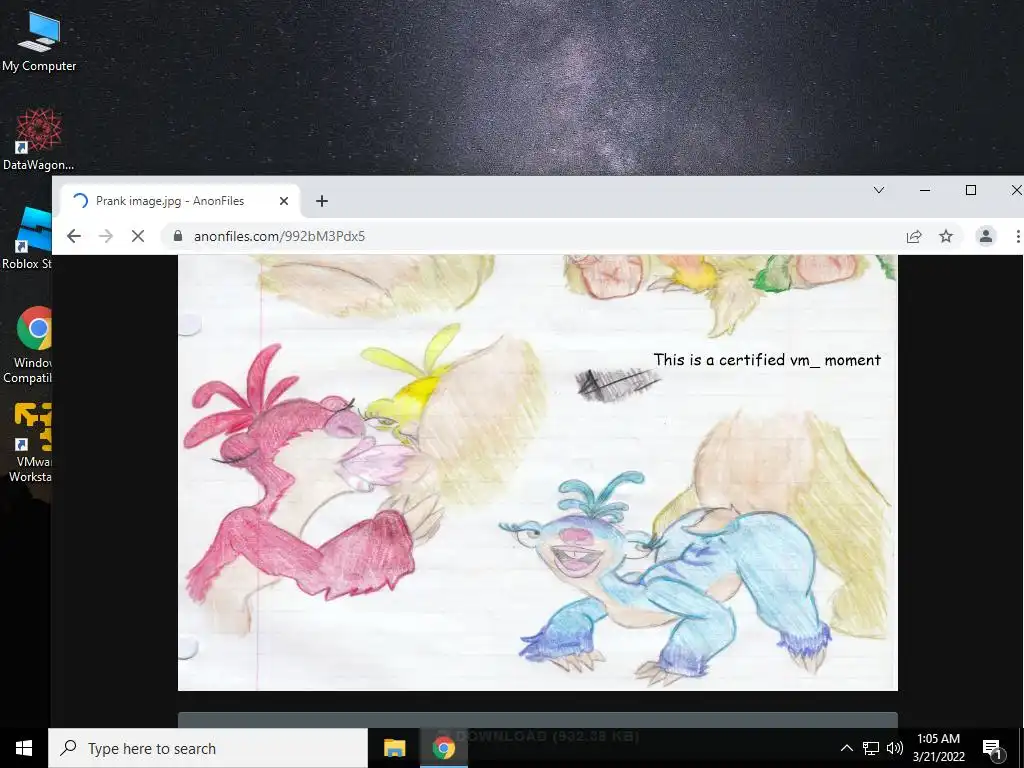
Task: Open Chrome tab search dropdown
Action: click(878, 190)
